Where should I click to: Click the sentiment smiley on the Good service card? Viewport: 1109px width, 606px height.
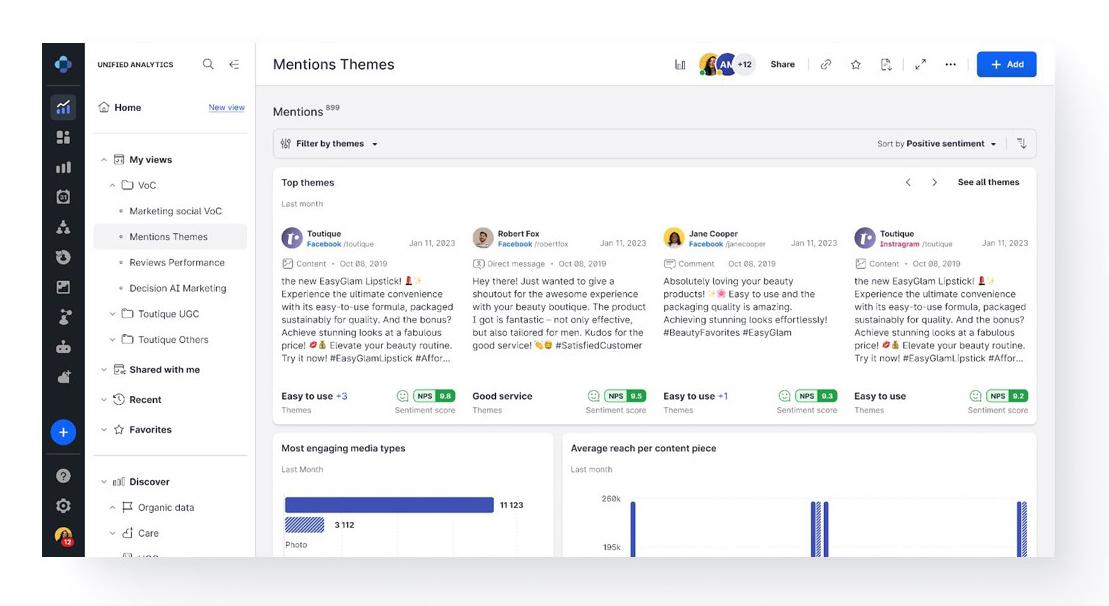tap(593, 396)
